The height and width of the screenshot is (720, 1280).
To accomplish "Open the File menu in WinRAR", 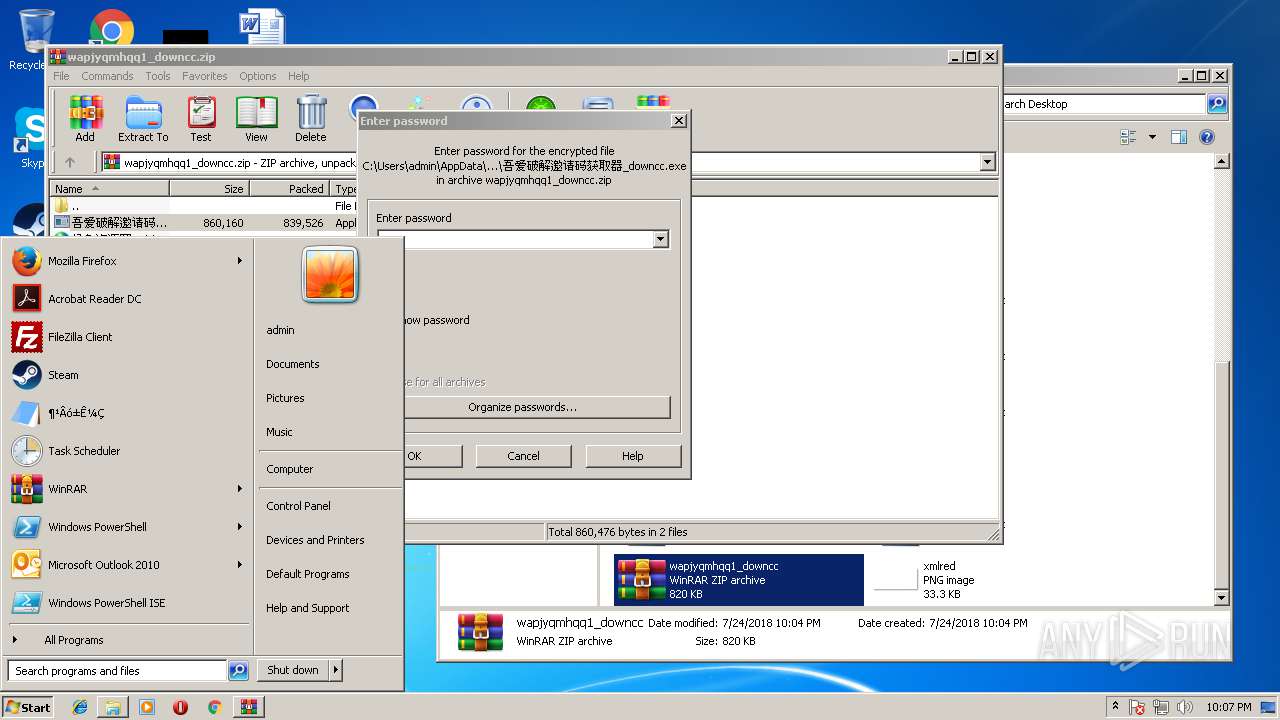I will point(61,76).
